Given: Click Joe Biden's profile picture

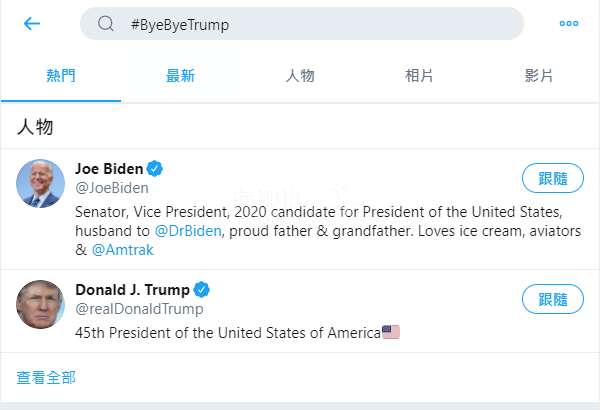Looking at the screenshot, I should click(41, 183).
